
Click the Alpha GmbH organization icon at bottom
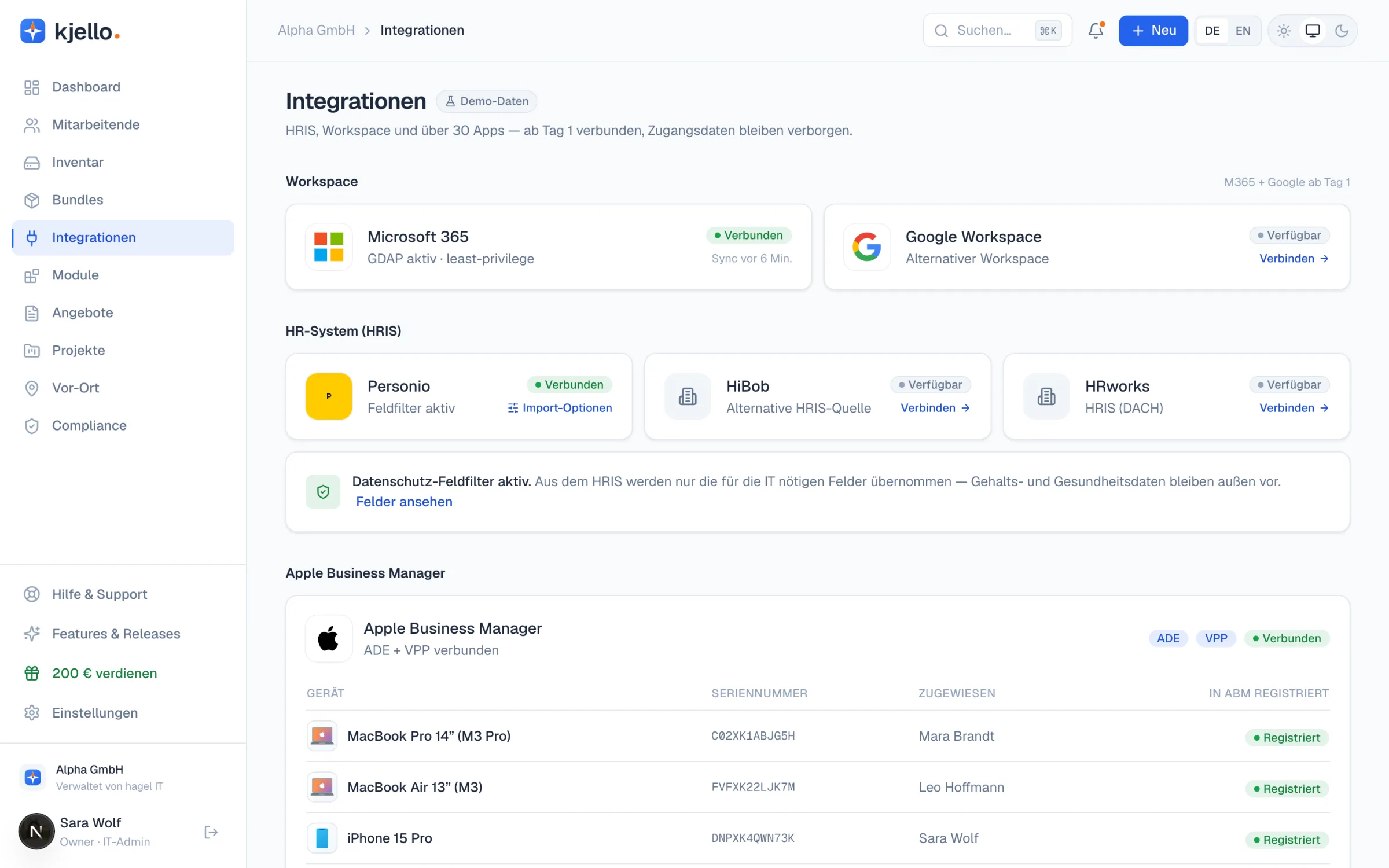(33, 777)
